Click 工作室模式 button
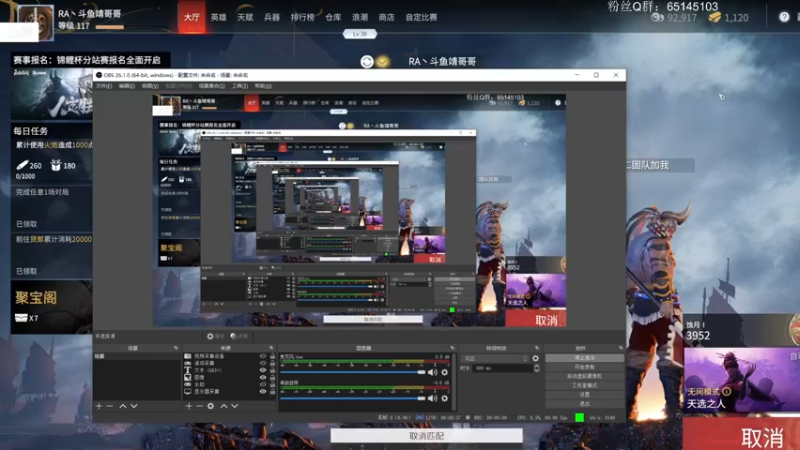The width and height of the screenshot is (800, 450). (x=584, y=386)
